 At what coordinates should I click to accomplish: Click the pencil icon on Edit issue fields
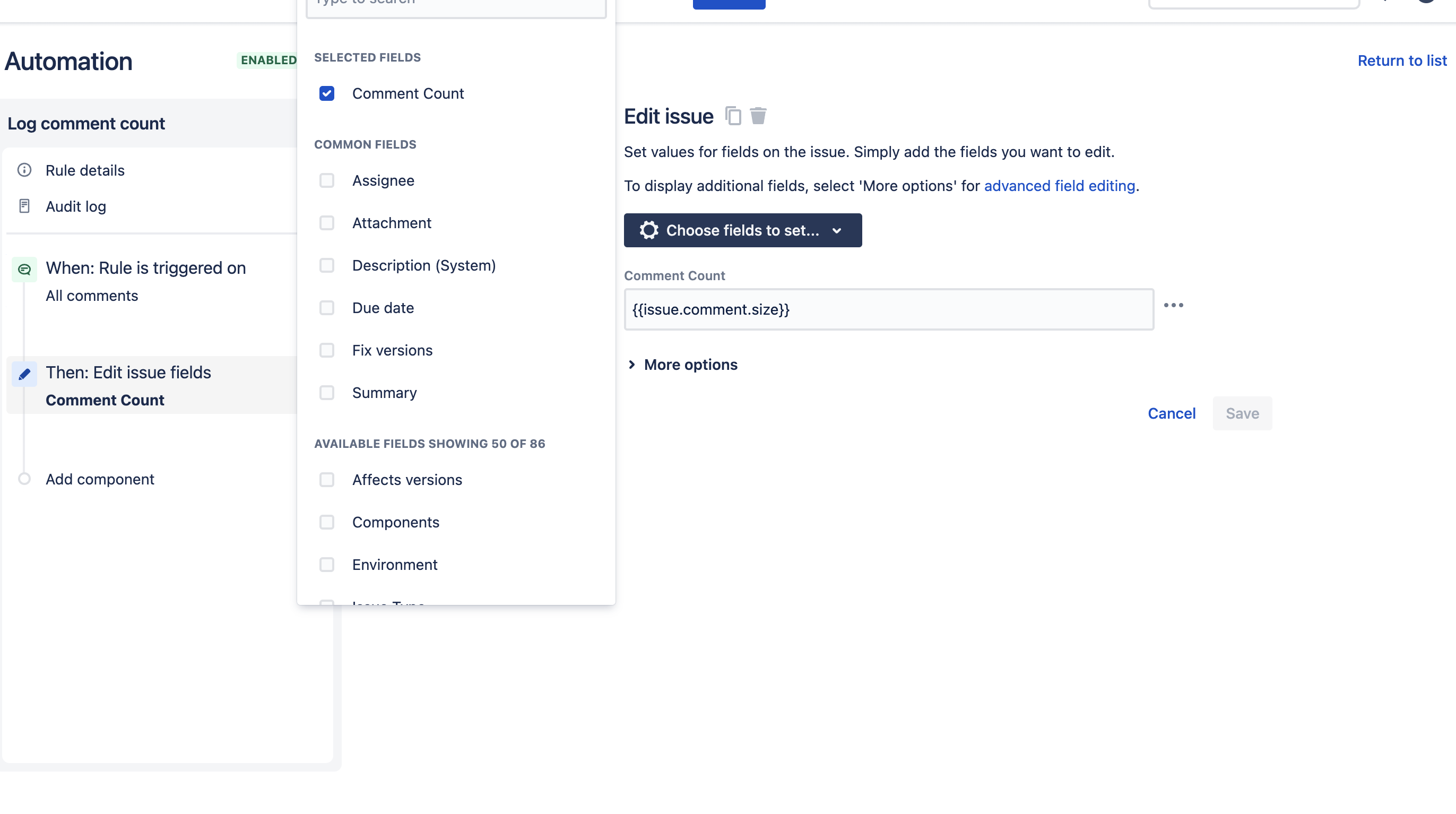[x=24, y=373]
